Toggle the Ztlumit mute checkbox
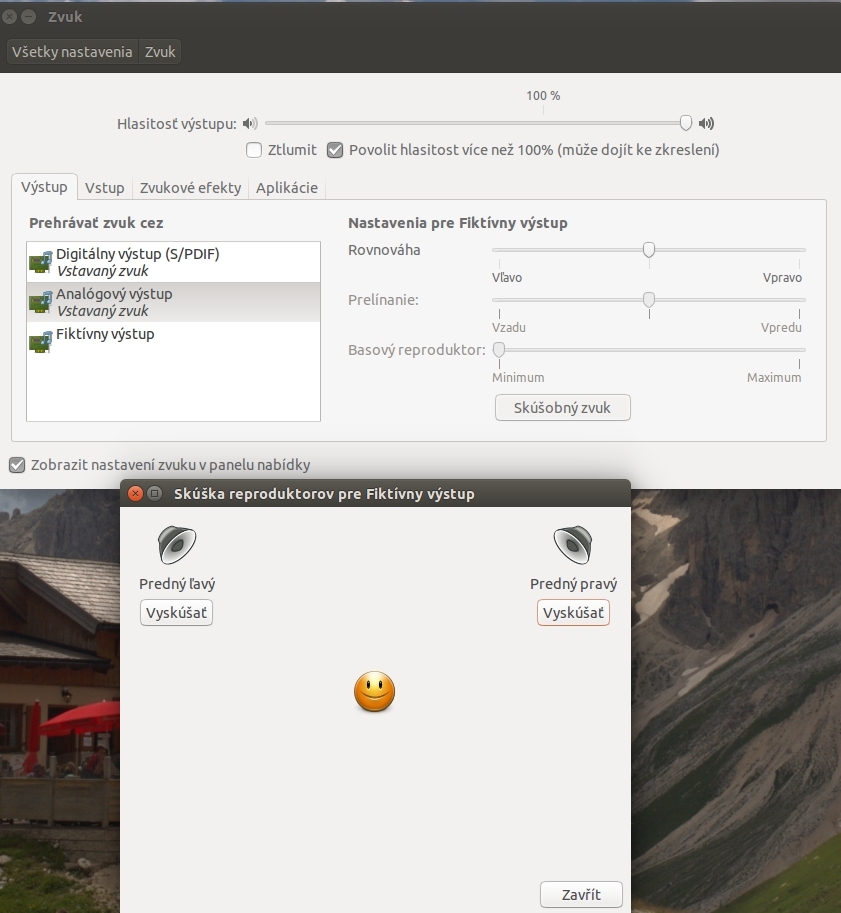Viewport: 841px width, 913px height. click(x=254, y=150)
